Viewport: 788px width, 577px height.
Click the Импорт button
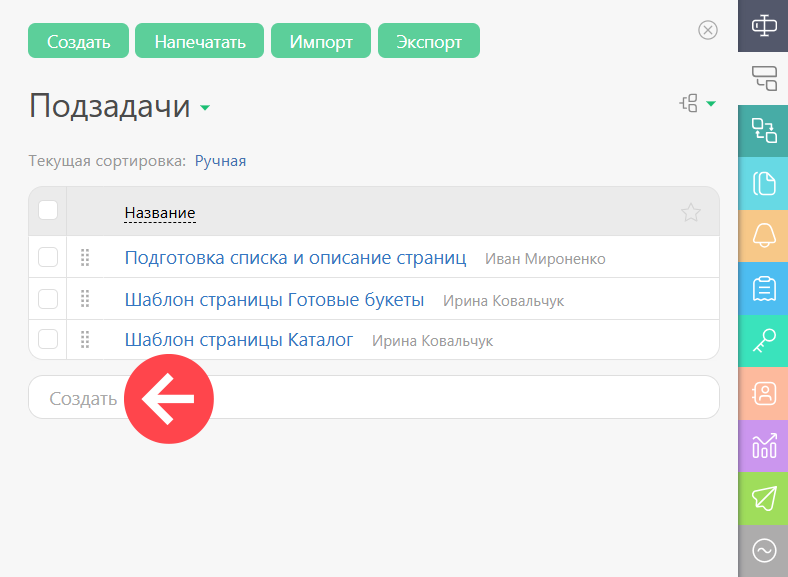(321, 41)
